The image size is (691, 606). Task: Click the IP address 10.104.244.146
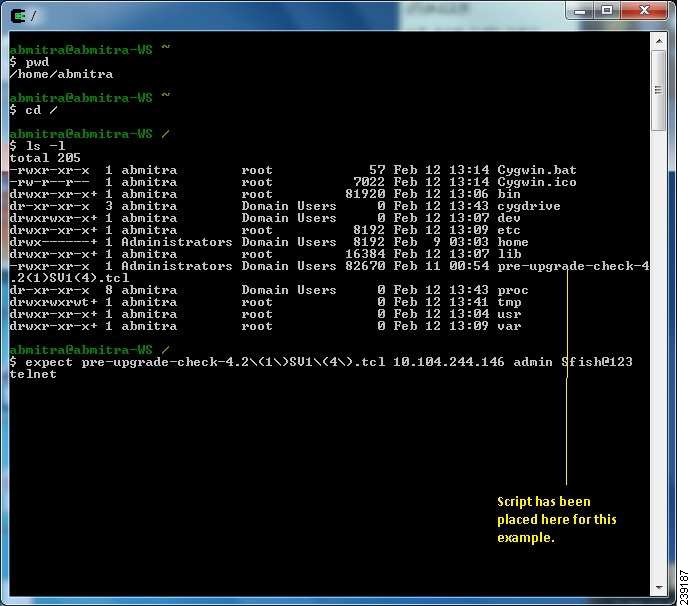point(449,362)
